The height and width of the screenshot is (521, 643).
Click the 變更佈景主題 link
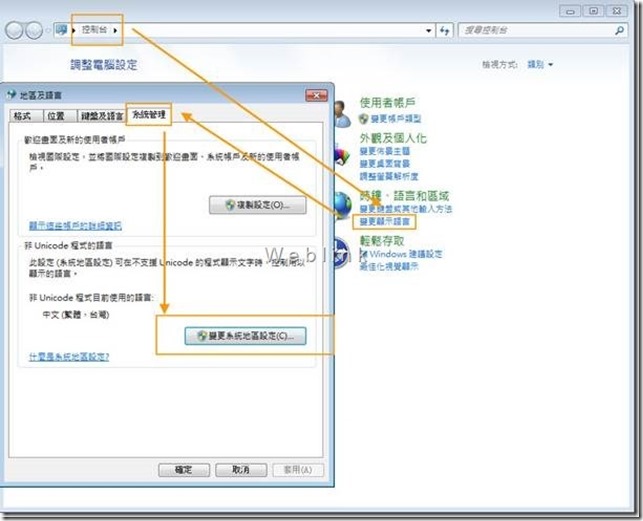point(385,151)
